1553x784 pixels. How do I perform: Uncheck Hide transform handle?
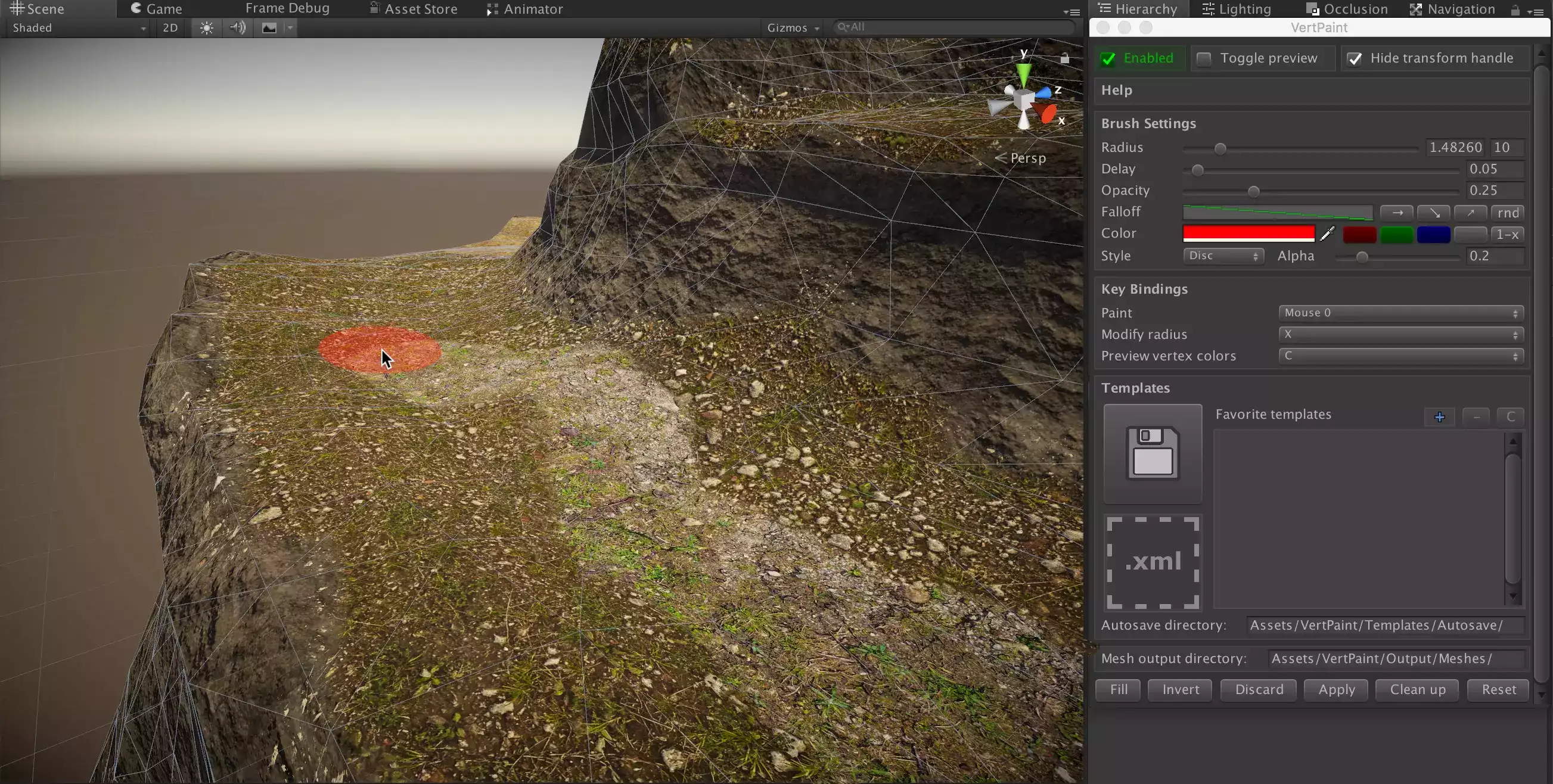tap(1355, 58)
